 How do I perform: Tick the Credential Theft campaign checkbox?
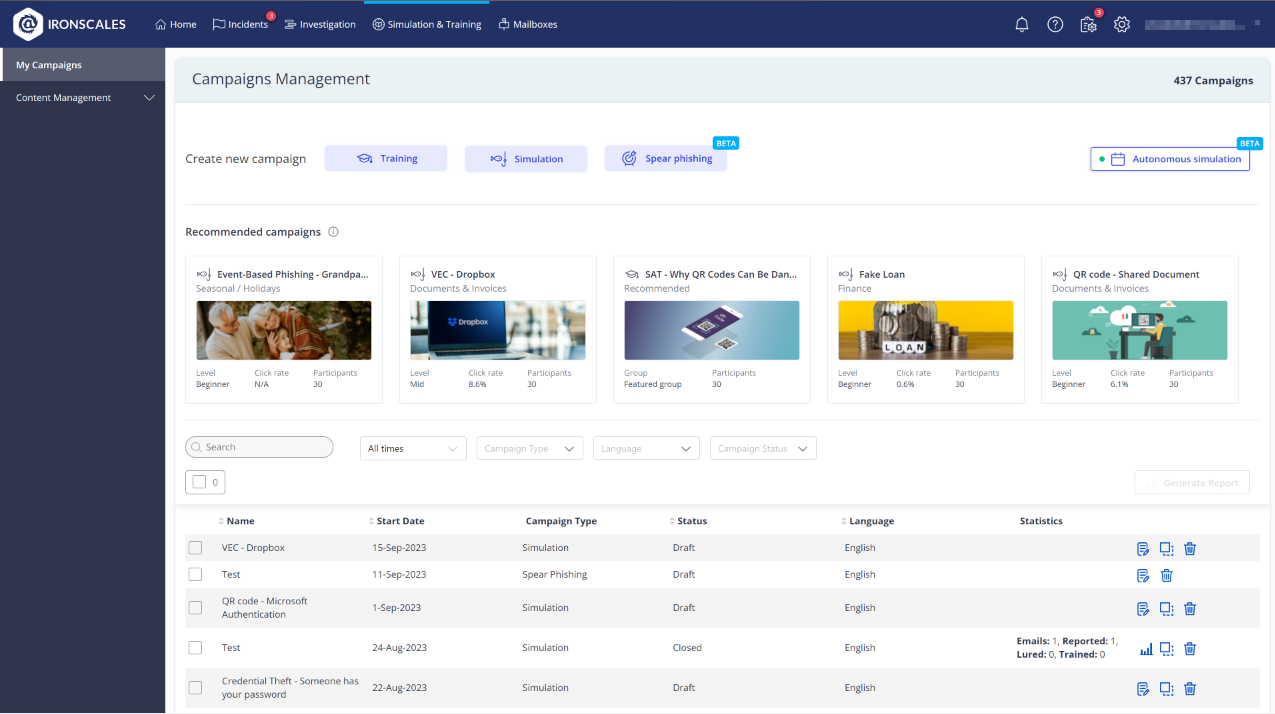coord(195,688)
